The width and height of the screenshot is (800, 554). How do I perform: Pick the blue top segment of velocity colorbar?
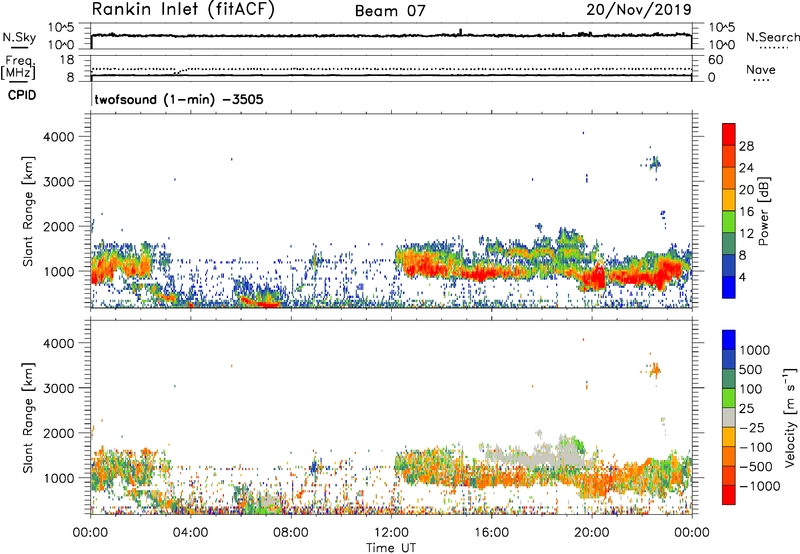pos(729,340)
